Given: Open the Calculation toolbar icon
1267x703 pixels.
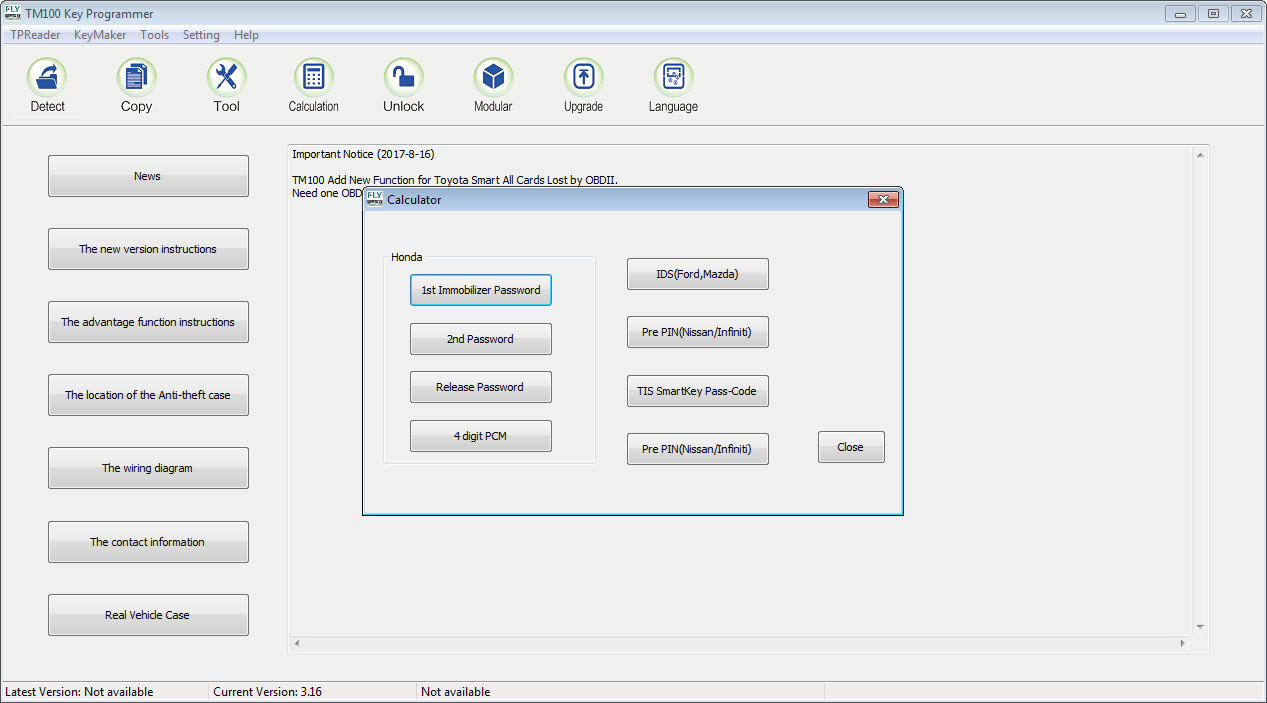Looking at the screenshot, I should (x=314, y=77).
